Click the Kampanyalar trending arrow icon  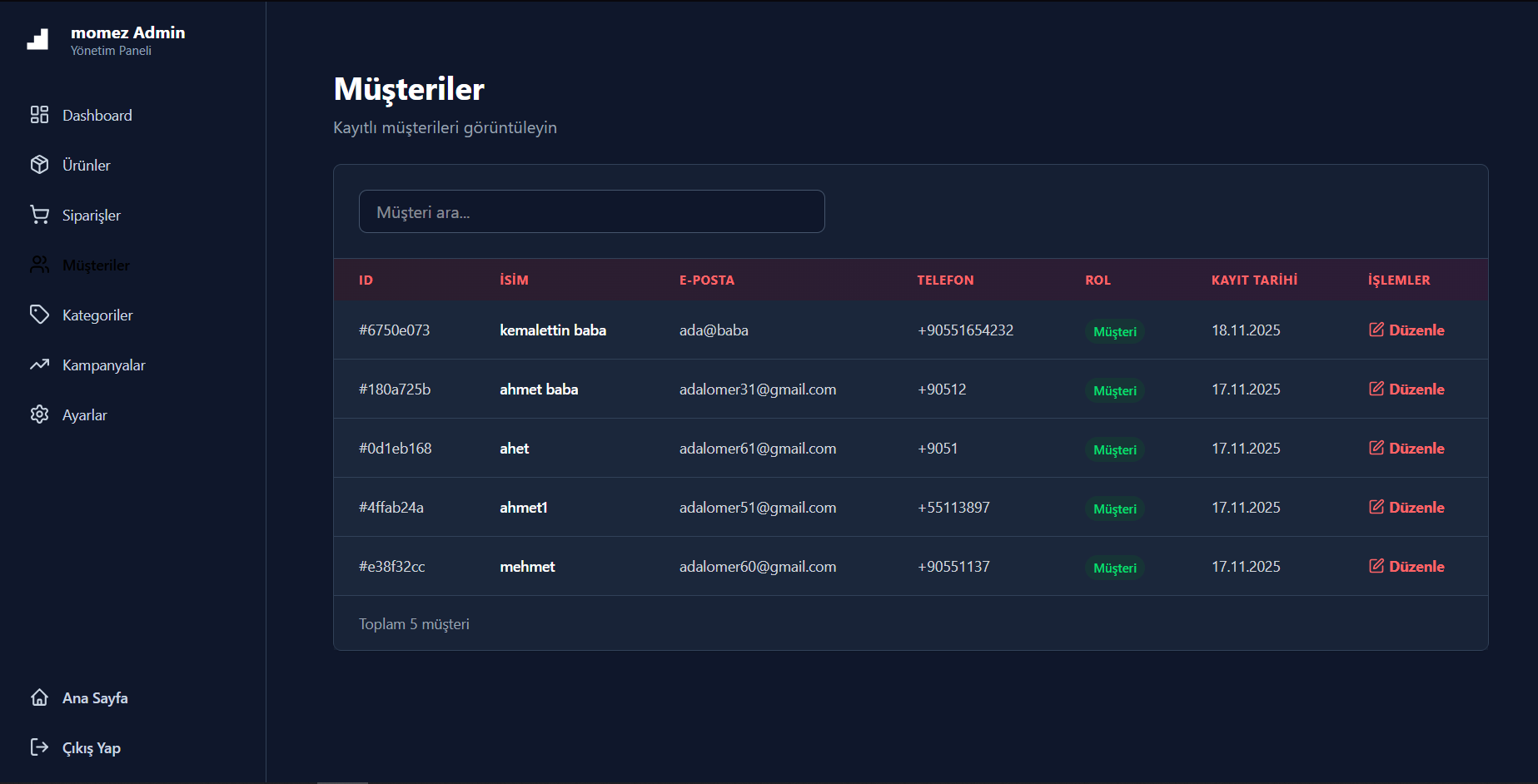tap(39, 365)
